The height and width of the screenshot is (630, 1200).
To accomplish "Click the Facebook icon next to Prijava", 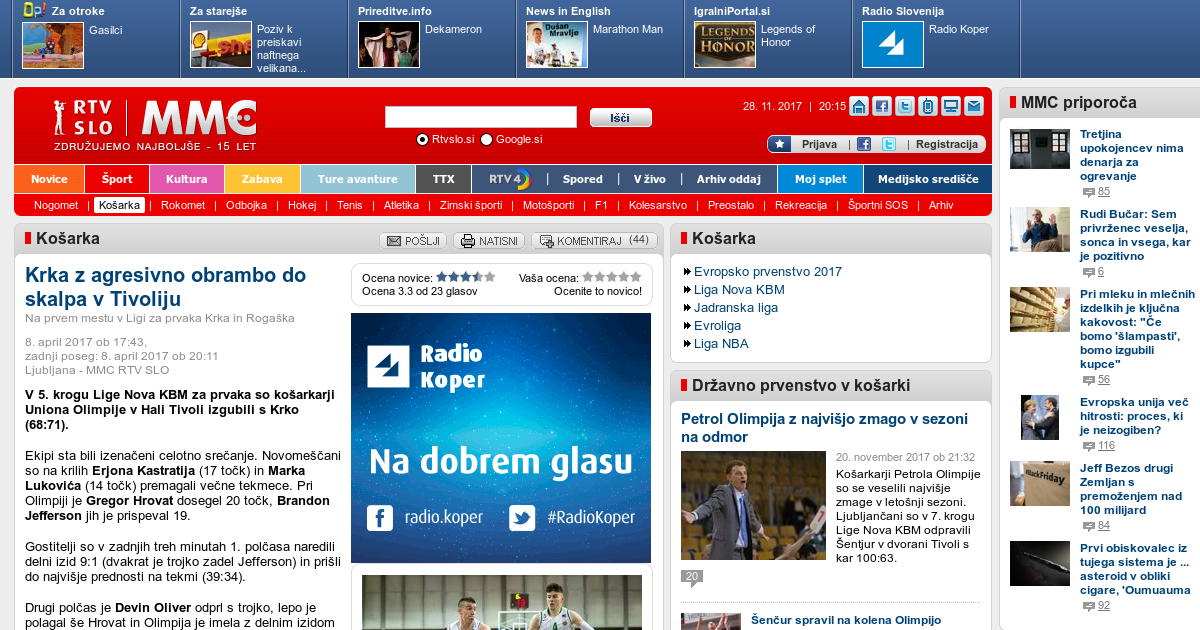I will point(864,144).
